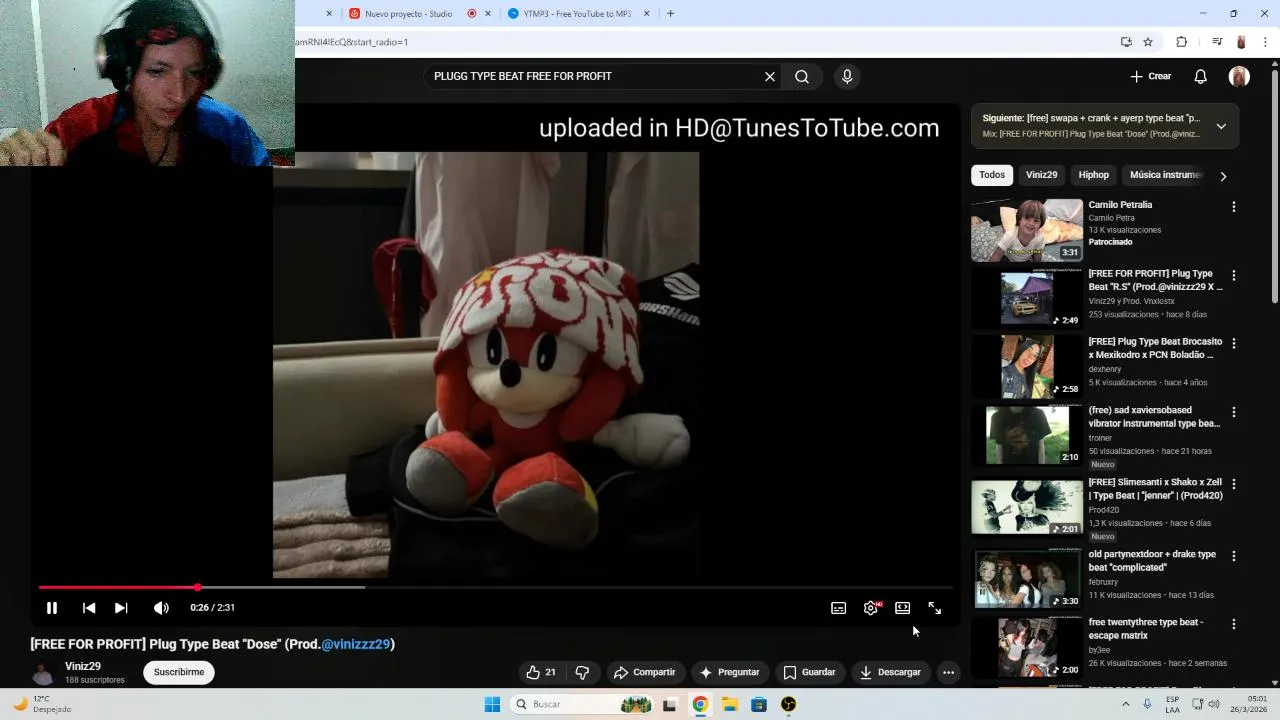The width and height of the screenshot is (1280, 720).
Task: Open Chrome from the taskbar
Action: (x=700, y=704)
